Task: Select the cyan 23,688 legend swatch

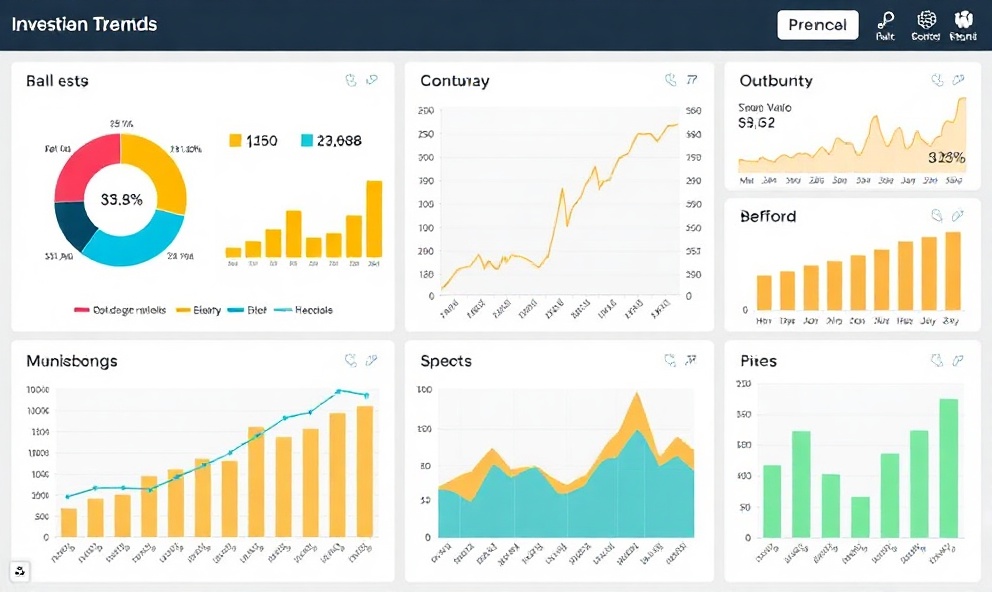Action: click(307, 140)
